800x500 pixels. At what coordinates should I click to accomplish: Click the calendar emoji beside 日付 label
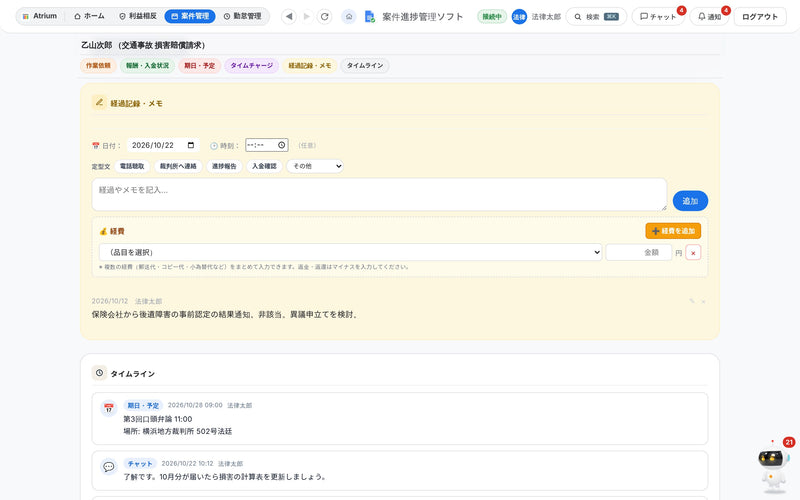pos(95,146)
